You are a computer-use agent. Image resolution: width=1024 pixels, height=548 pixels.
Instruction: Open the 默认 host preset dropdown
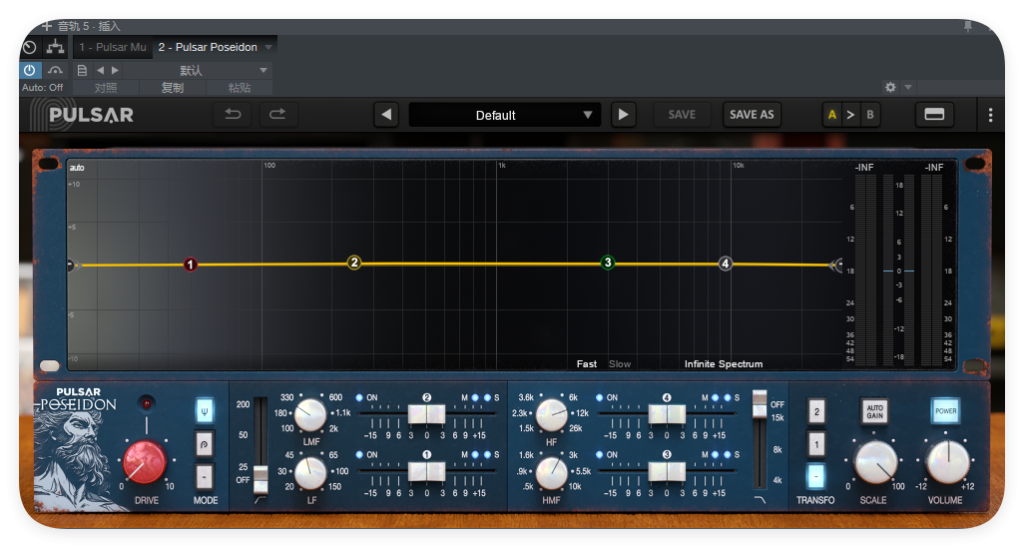[x=197, y=70]
